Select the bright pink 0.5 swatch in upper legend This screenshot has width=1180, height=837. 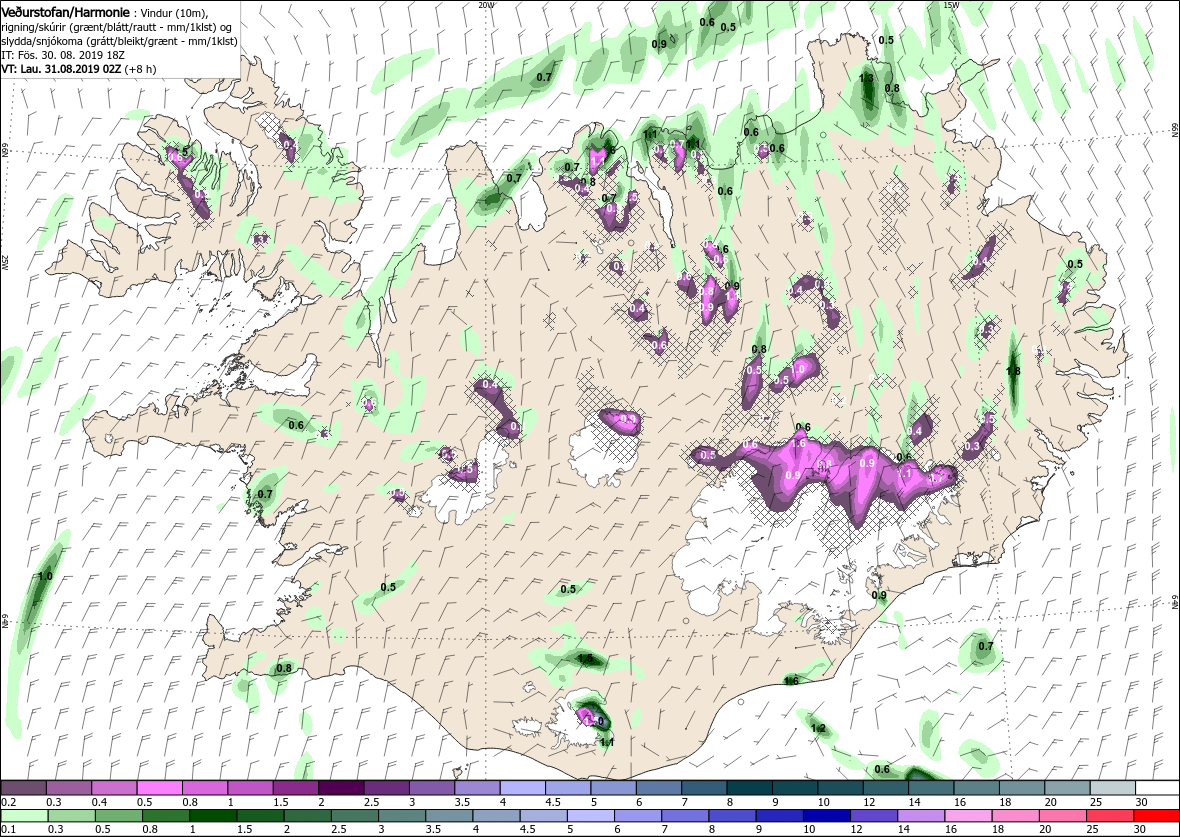click(x=160, y=787)
